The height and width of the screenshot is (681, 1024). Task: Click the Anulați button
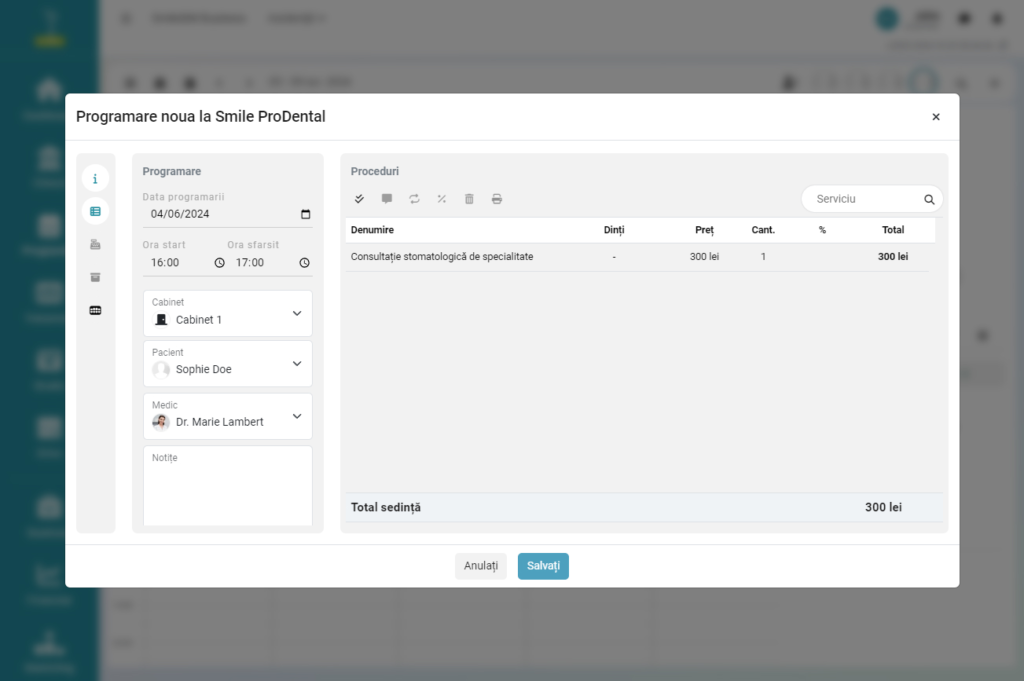tap(480, 566)
